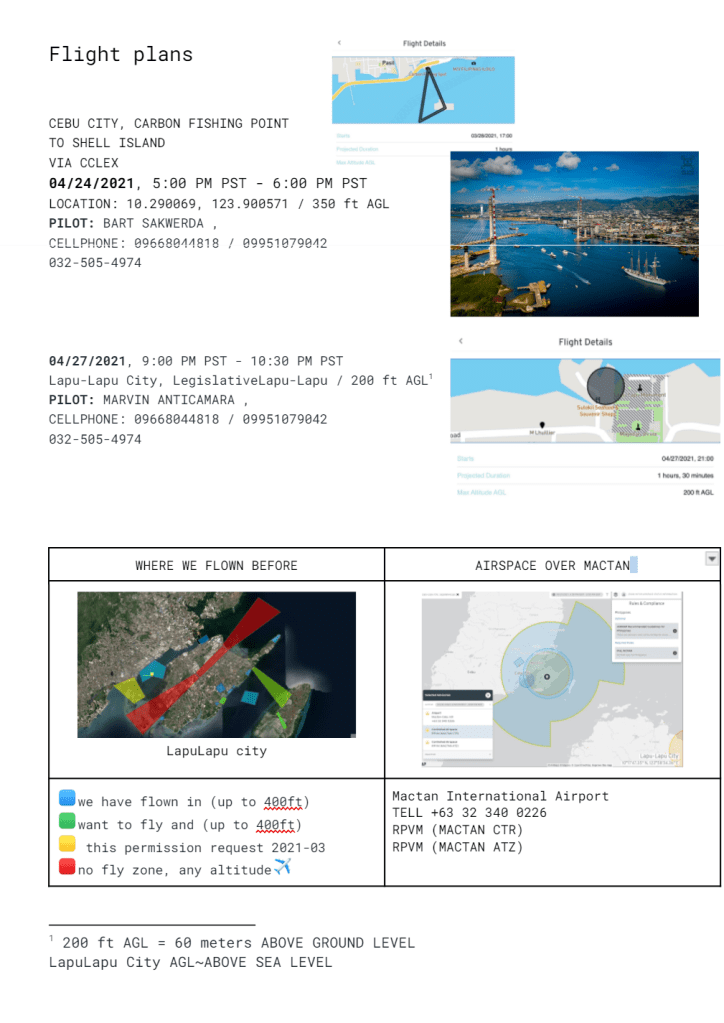
Task: Open the table cell dropdown arrow
Action: click(711, 559)
